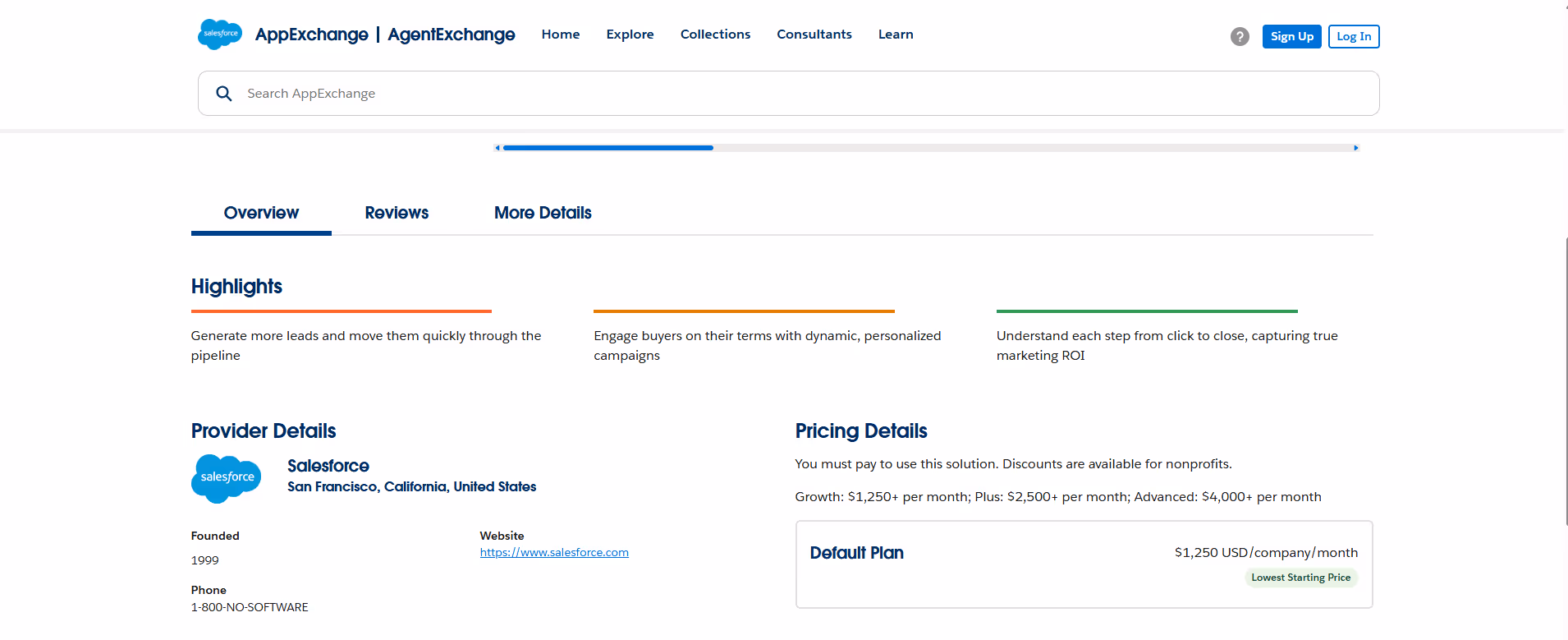Click the Provider Details heading
1568x640 pixels.
(264, 431)
